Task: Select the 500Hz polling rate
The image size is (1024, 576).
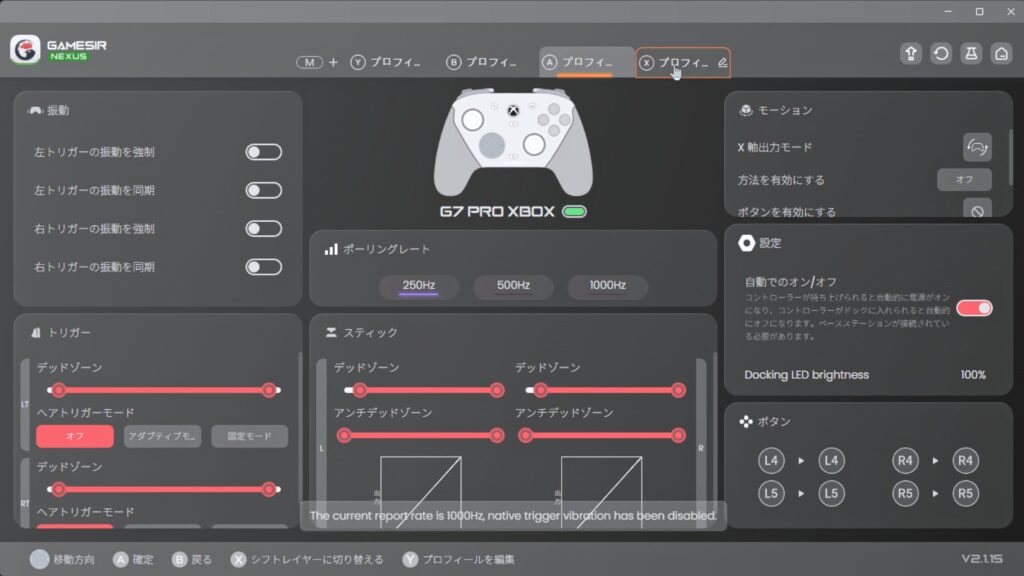Action: click(x=513, y=285)
